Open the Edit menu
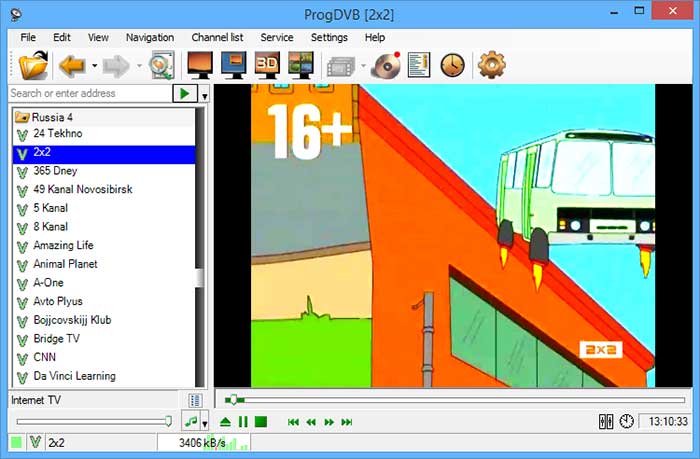700x459 pixels. coord(62,38)
